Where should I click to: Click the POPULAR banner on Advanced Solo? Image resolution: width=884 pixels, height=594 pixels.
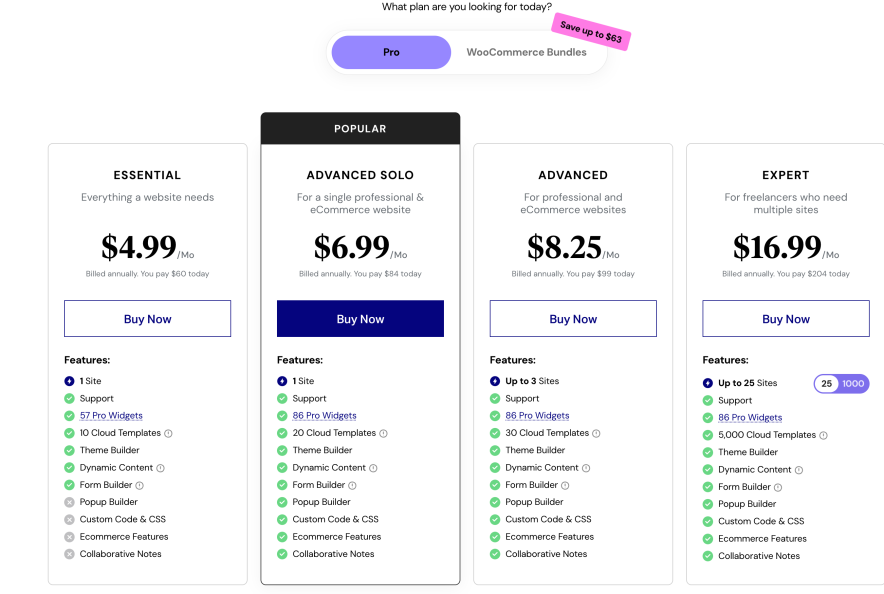point(360,128)
